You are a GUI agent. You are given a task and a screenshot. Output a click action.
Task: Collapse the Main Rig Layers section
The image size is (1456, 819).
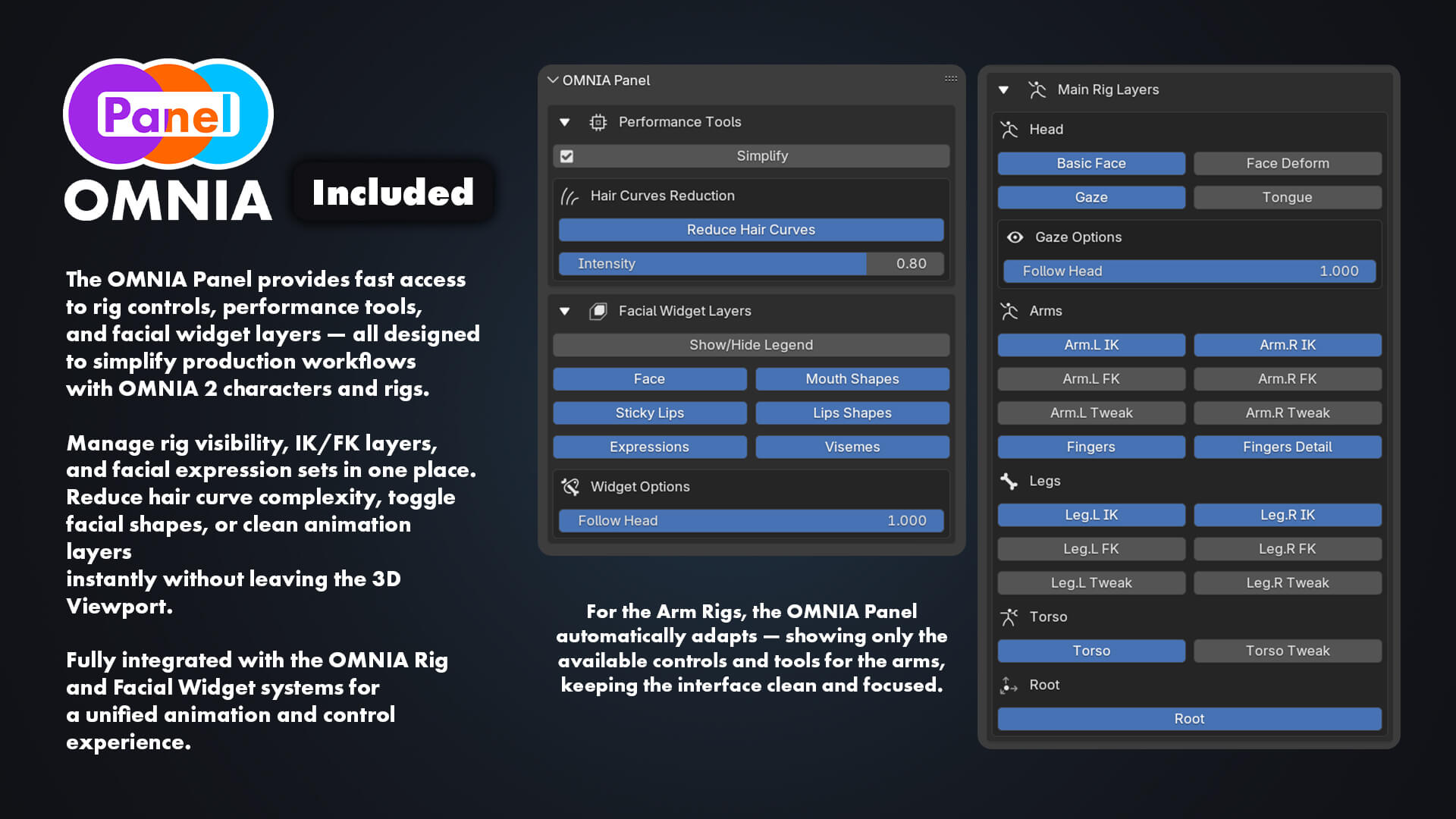1003,89
